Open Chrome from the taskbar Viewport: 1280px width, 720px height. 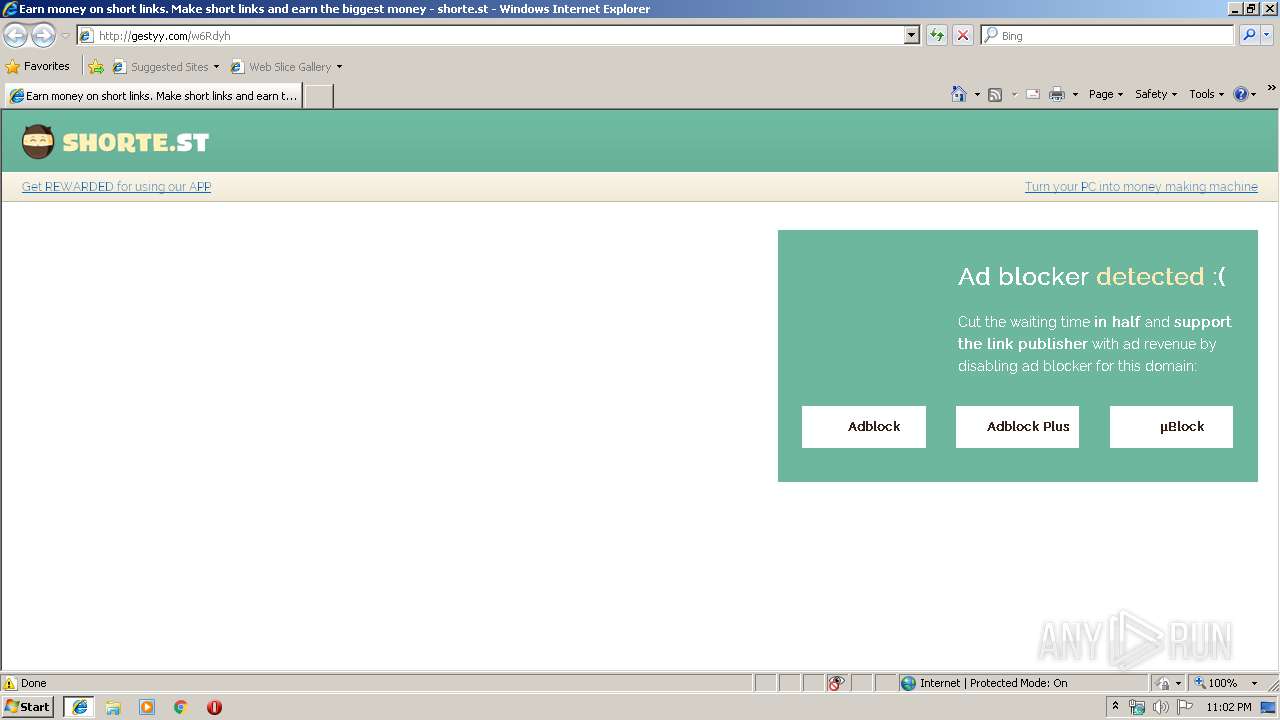(181, 707)
